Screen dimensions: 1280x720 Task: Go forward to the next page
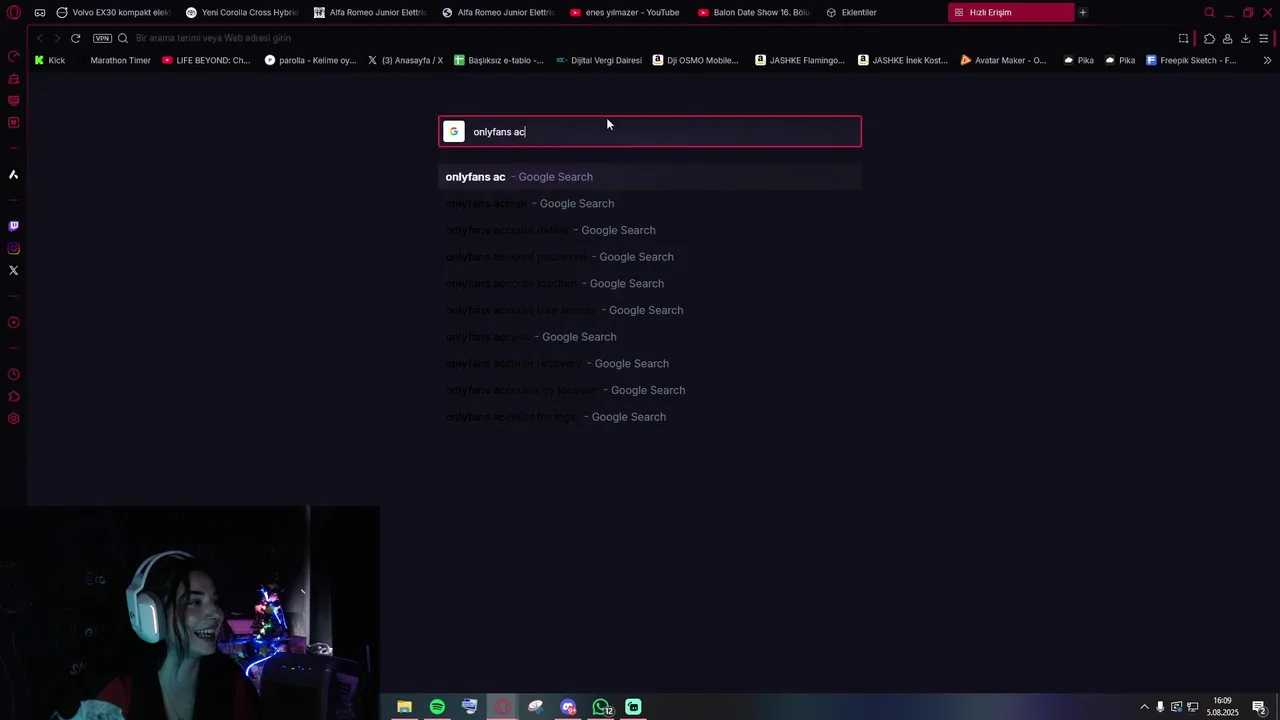[x=57, y=38]
